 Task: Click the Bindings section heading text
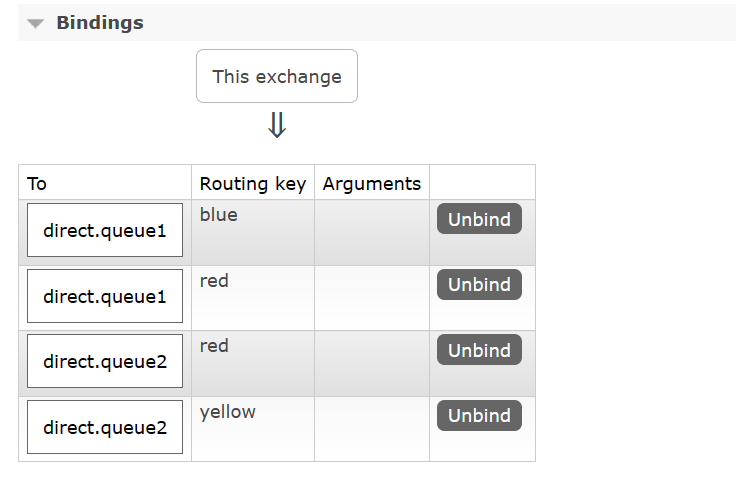[x=99, y=23]
